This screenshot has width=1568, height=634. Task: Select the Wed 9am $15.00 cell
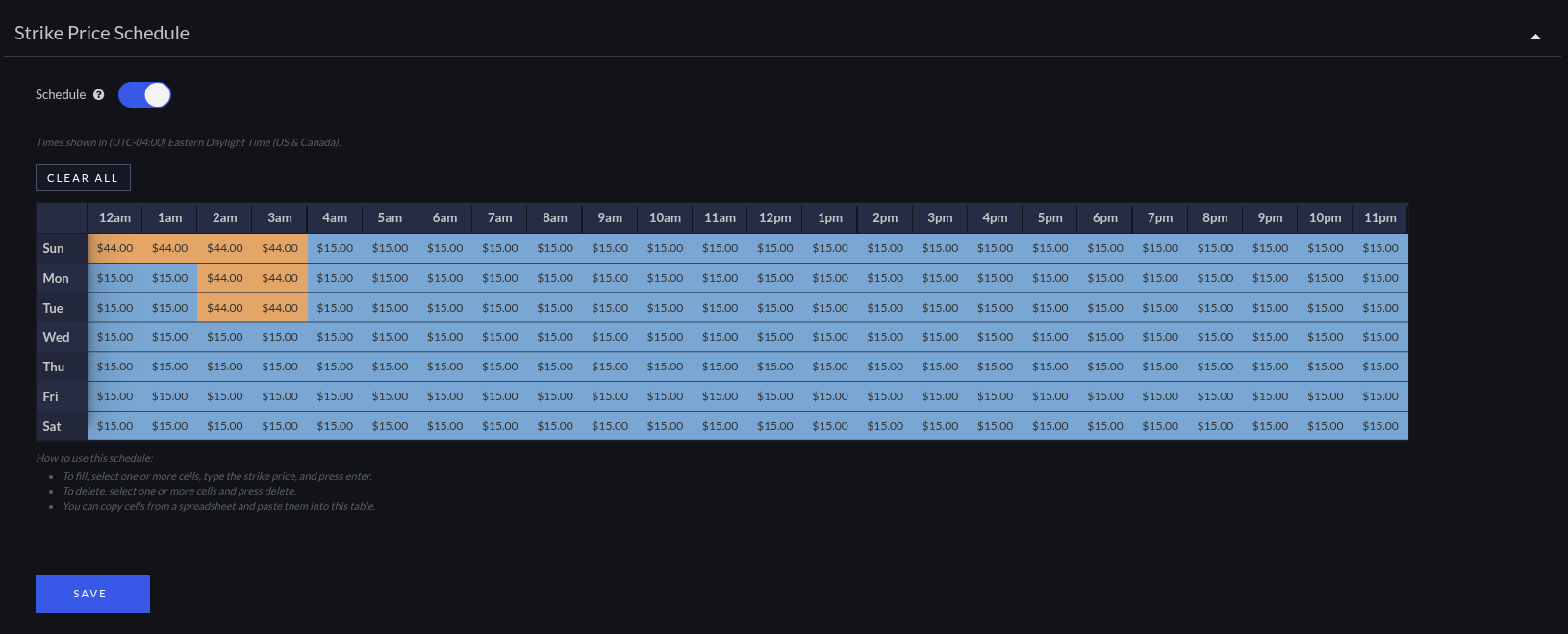pos(610,337)
